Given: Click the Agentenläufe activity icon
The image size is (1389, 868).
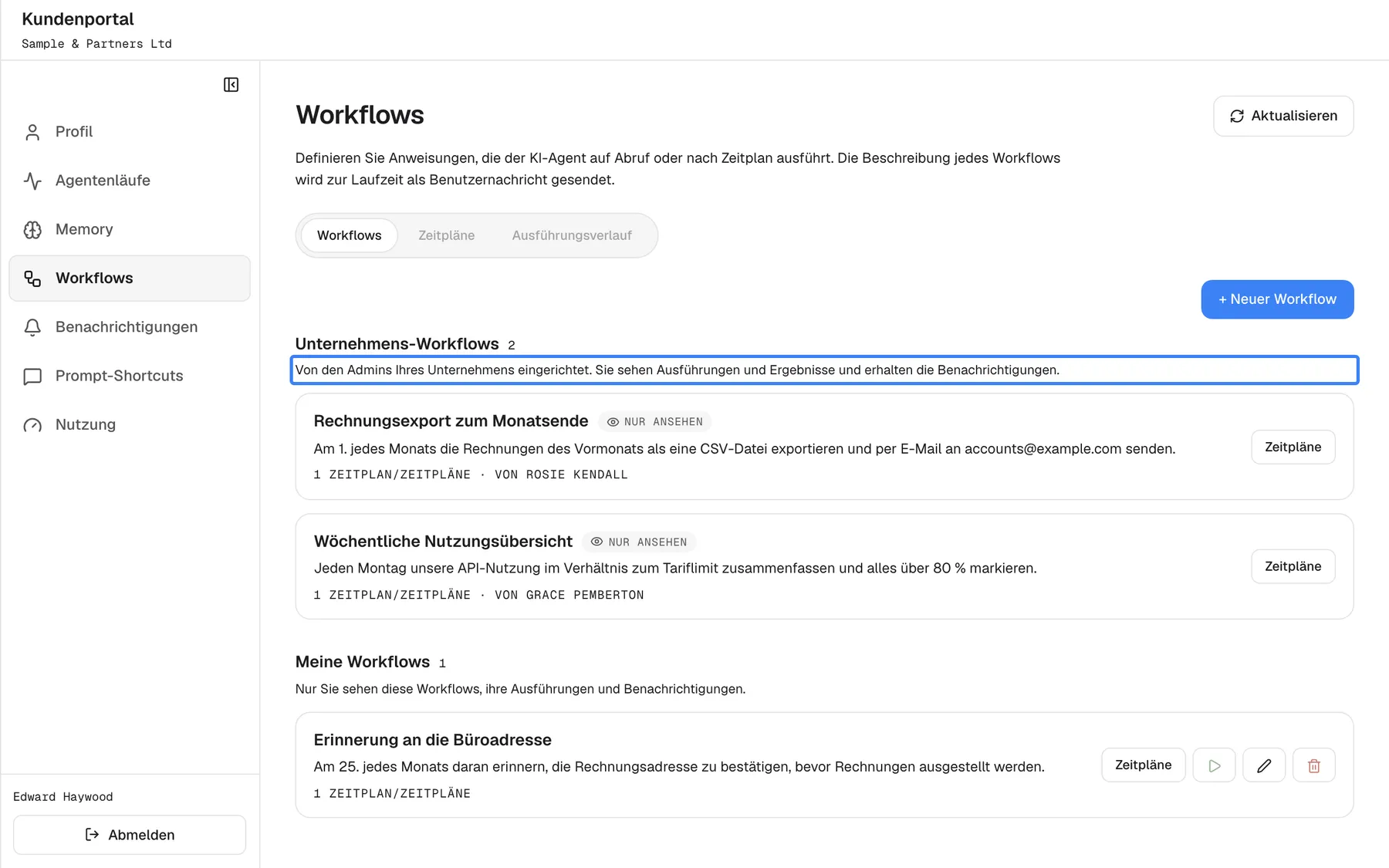Looking at the screenshot, I should (32, 181).
